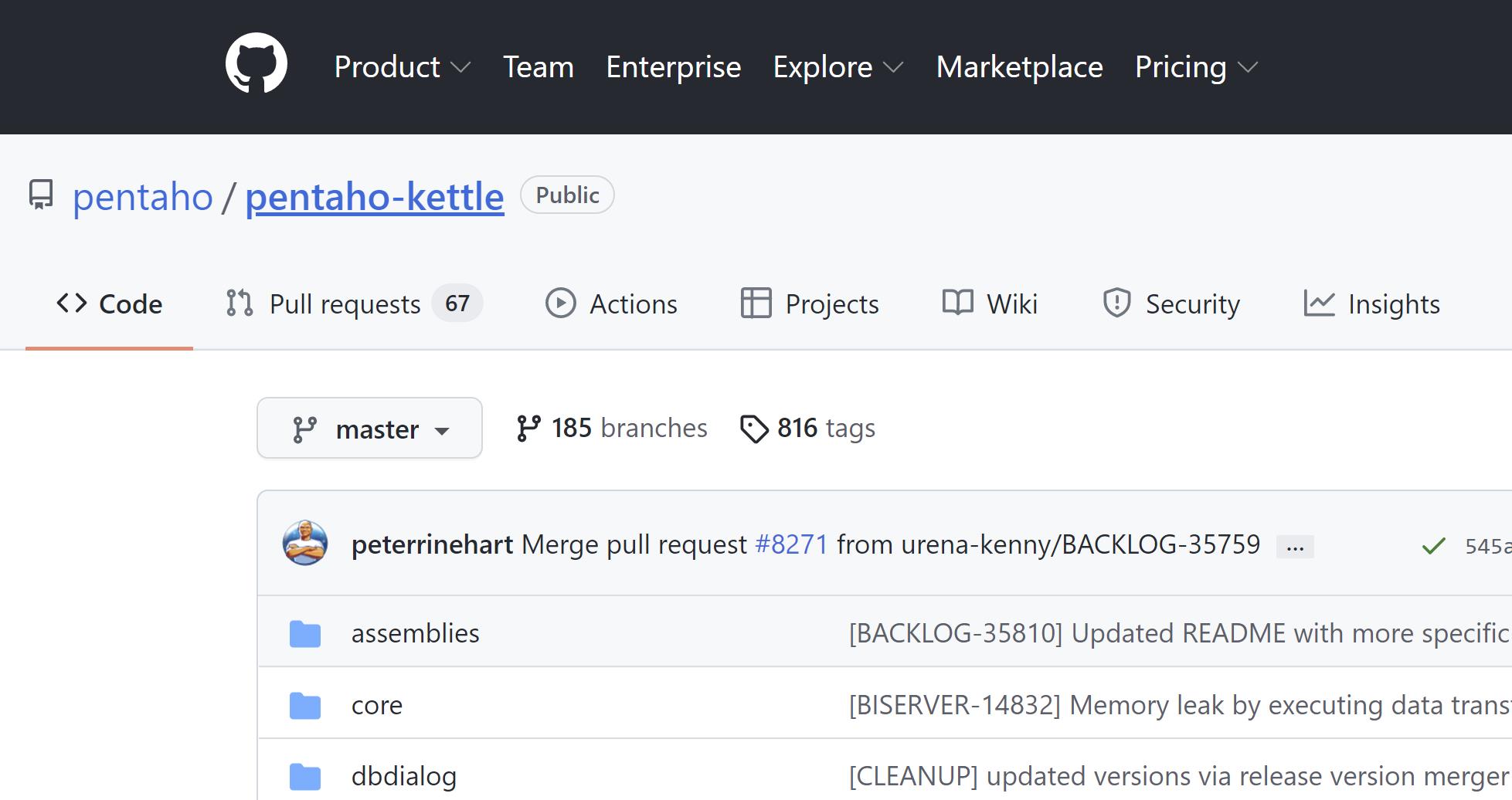The height and width of the screenshot is (800, 1512).
Task: Select the Code tab
Action: tap(109, 304)
